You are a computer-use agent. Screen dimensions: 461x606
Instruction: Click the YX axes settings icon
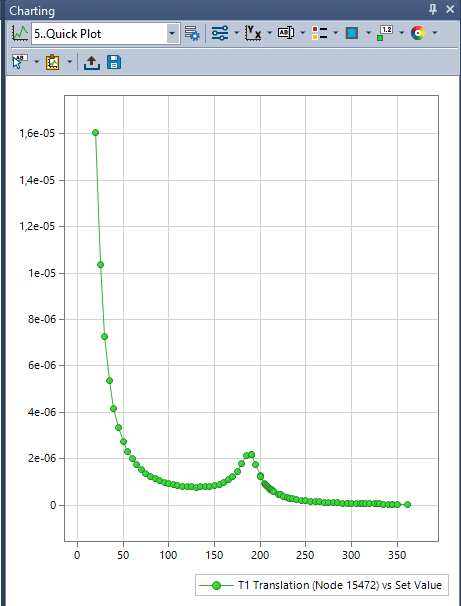[253, 33]
